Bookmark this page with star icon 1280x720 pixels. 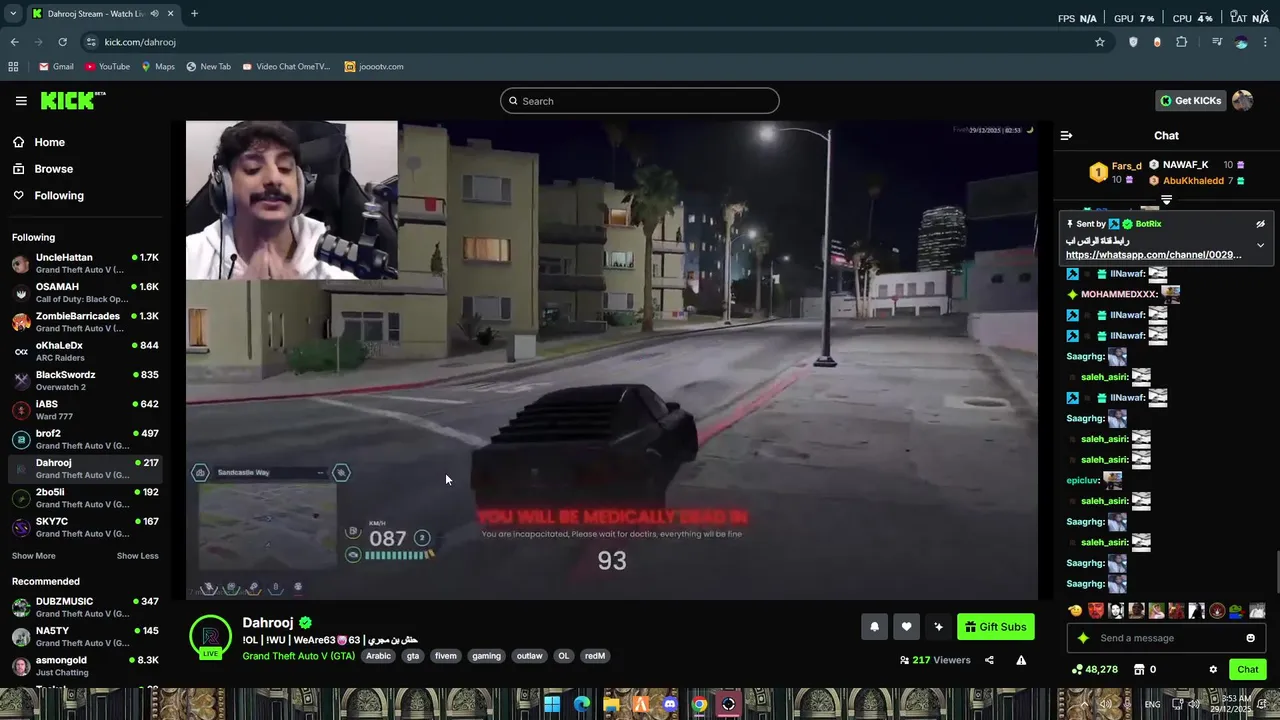[1100, 42]
